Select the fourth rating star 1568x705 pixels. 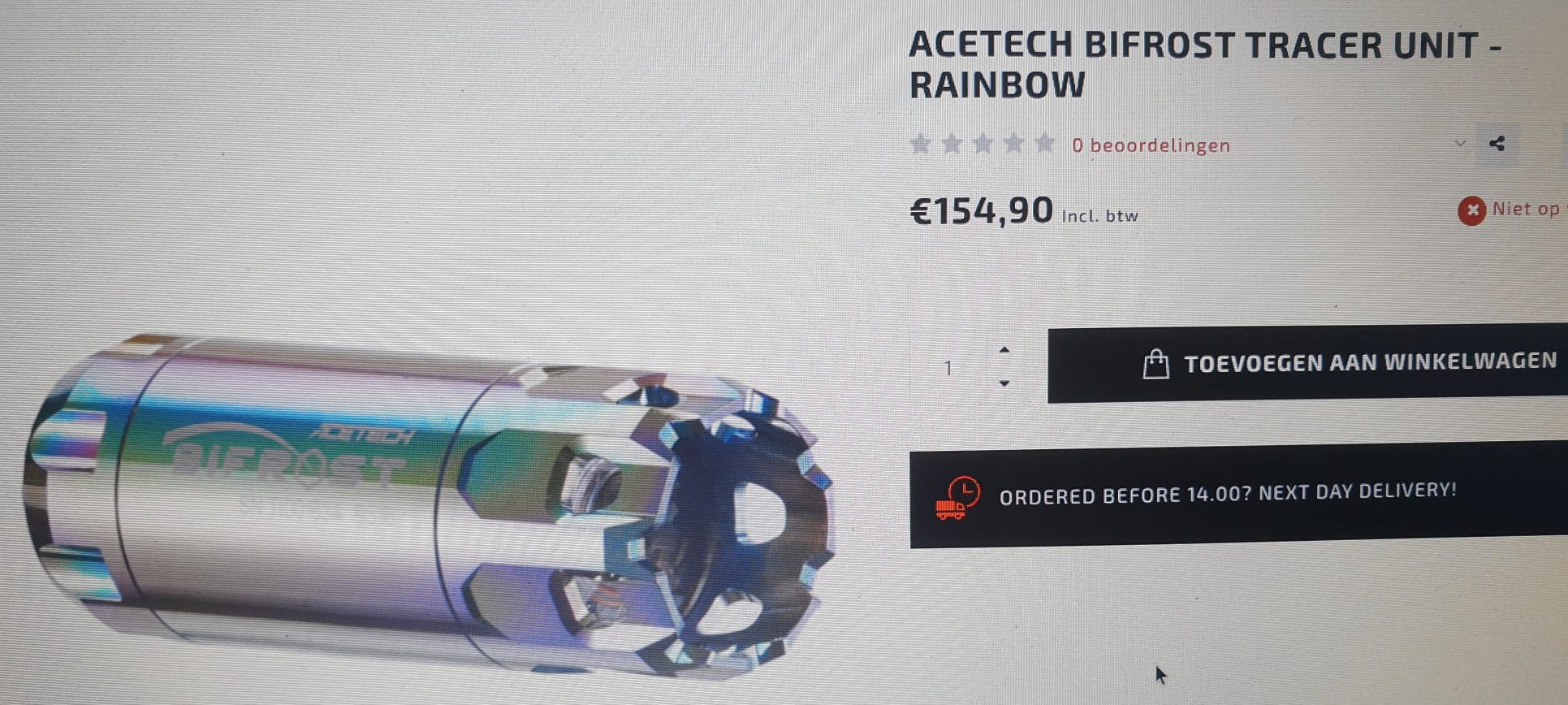click(x=1013, y=144)
